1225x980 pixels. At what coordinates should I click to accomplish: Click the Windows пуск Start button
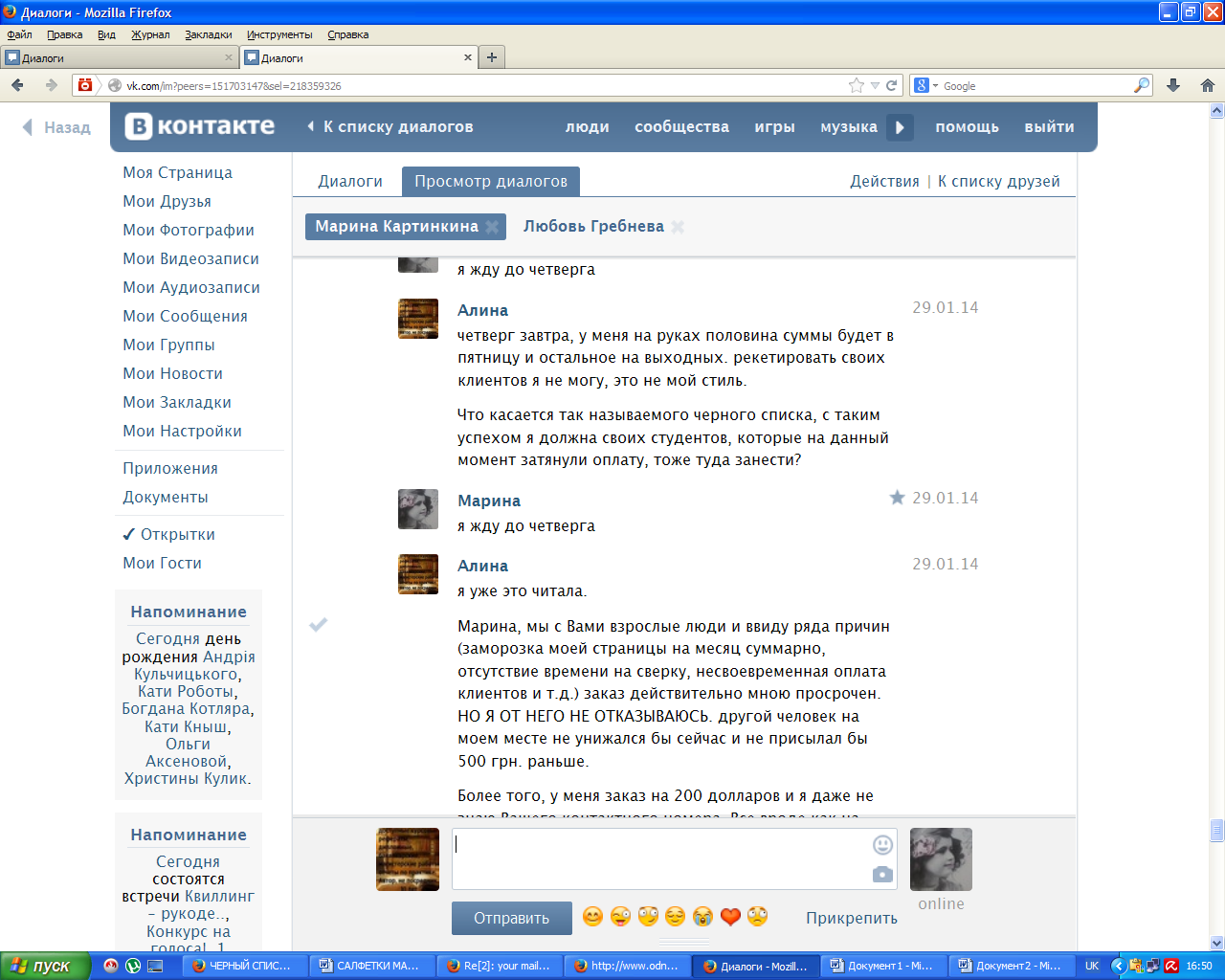click(46, 966)
